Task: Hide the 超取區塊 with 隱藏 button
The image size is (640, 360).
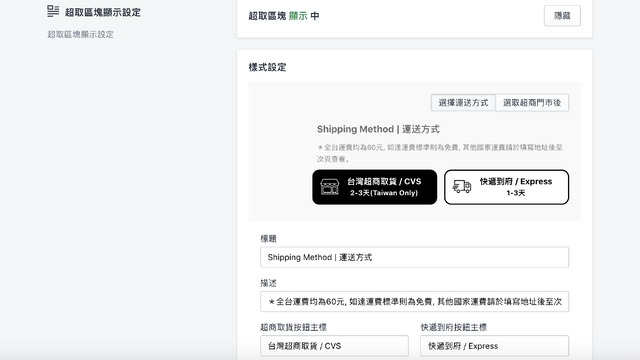Action: pyautogui.click(x=562, y=16)
